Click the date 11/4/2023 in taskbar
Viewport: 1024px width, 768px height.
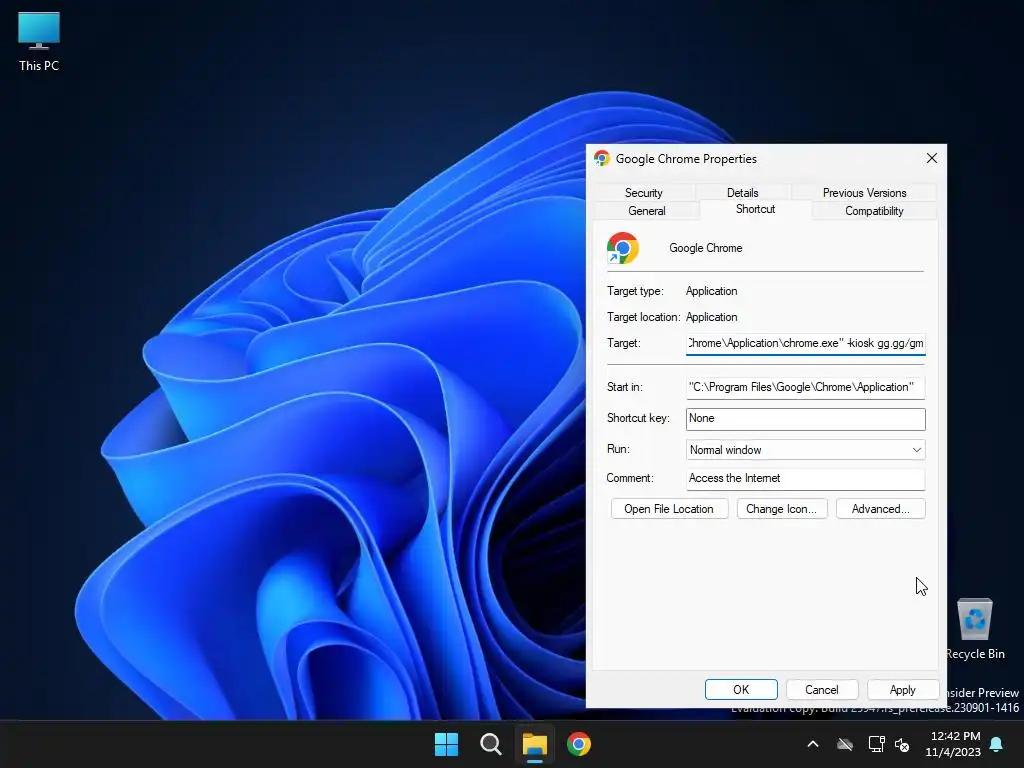point(953,752)
